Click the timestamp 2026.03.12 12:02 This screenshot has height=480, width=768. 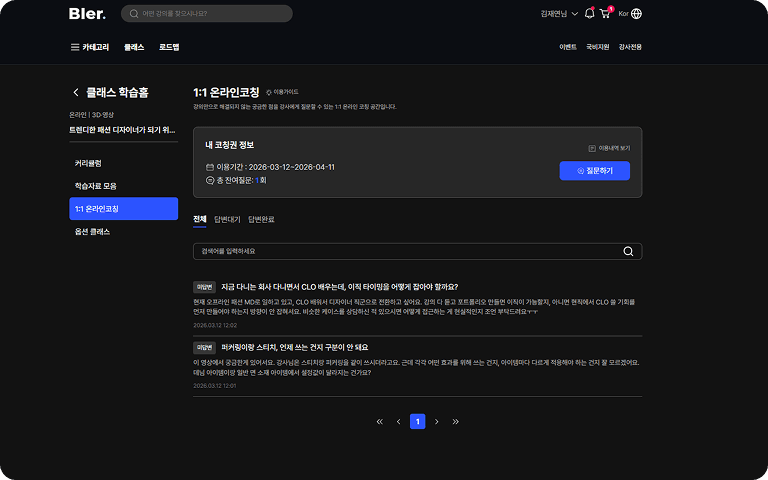point(215,325)
